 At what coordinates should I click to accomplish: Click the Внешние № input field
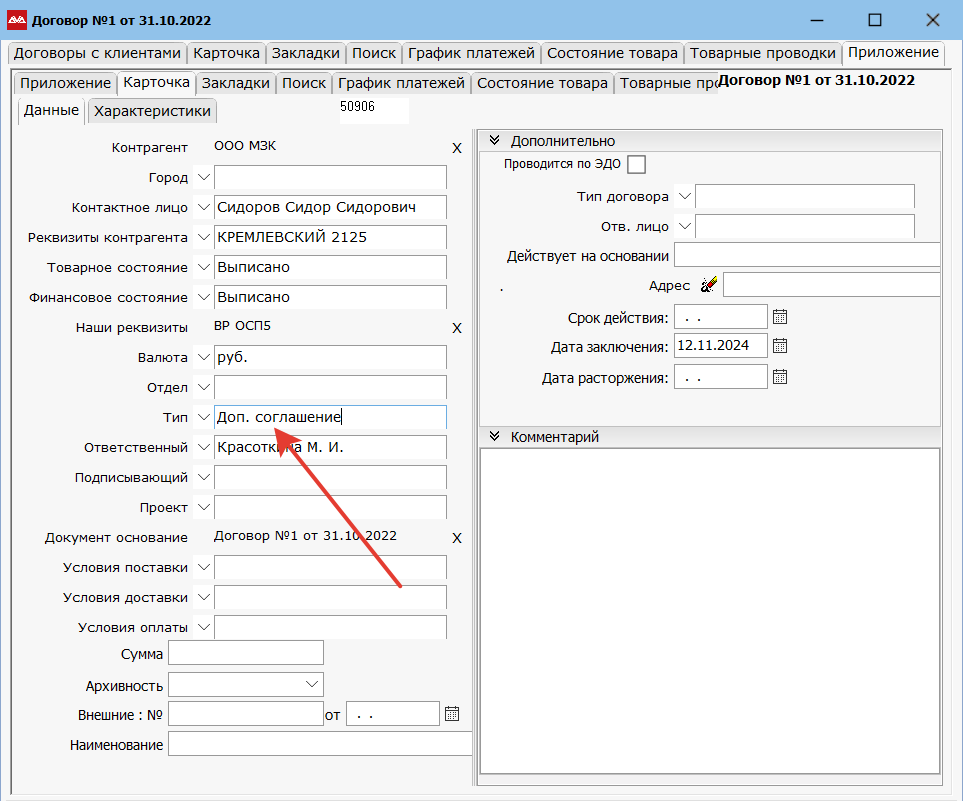(246, 714)
